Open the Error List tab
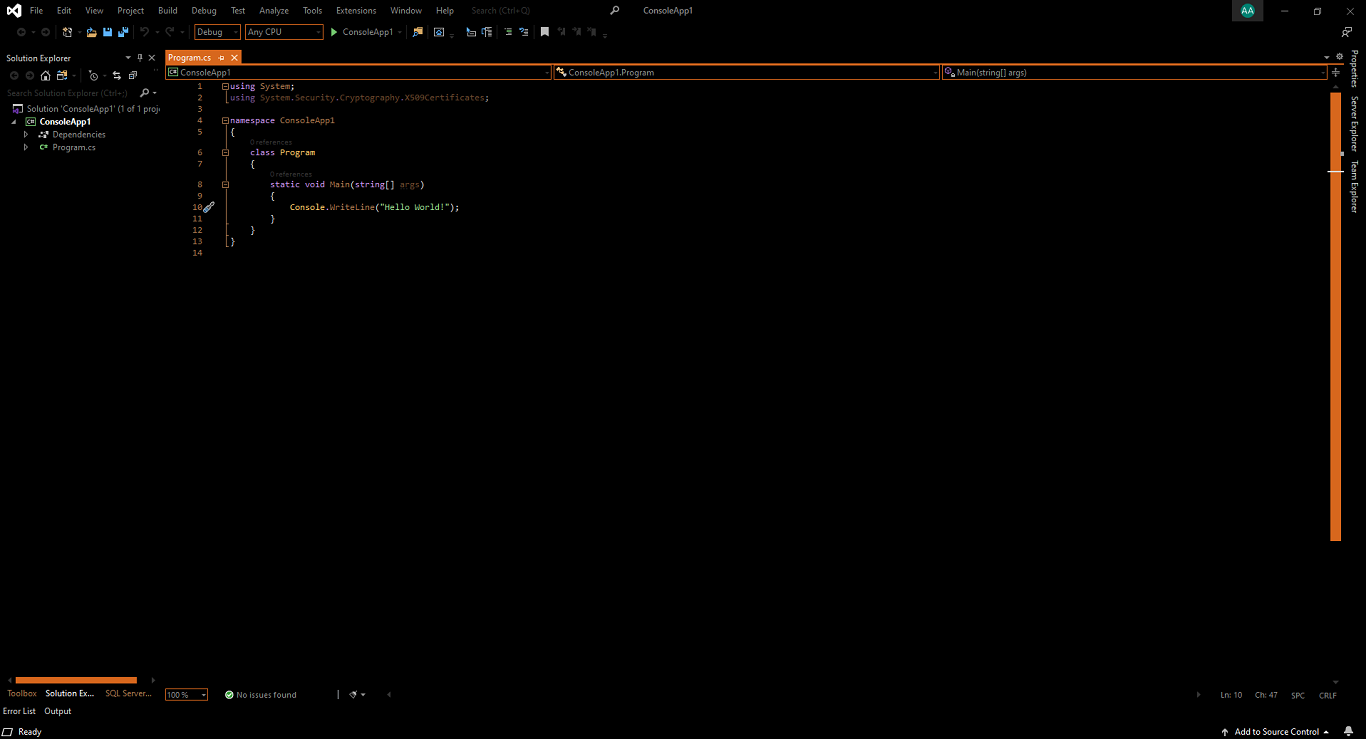The height and width of the screenshot is (739, 1366). (19, 711)
